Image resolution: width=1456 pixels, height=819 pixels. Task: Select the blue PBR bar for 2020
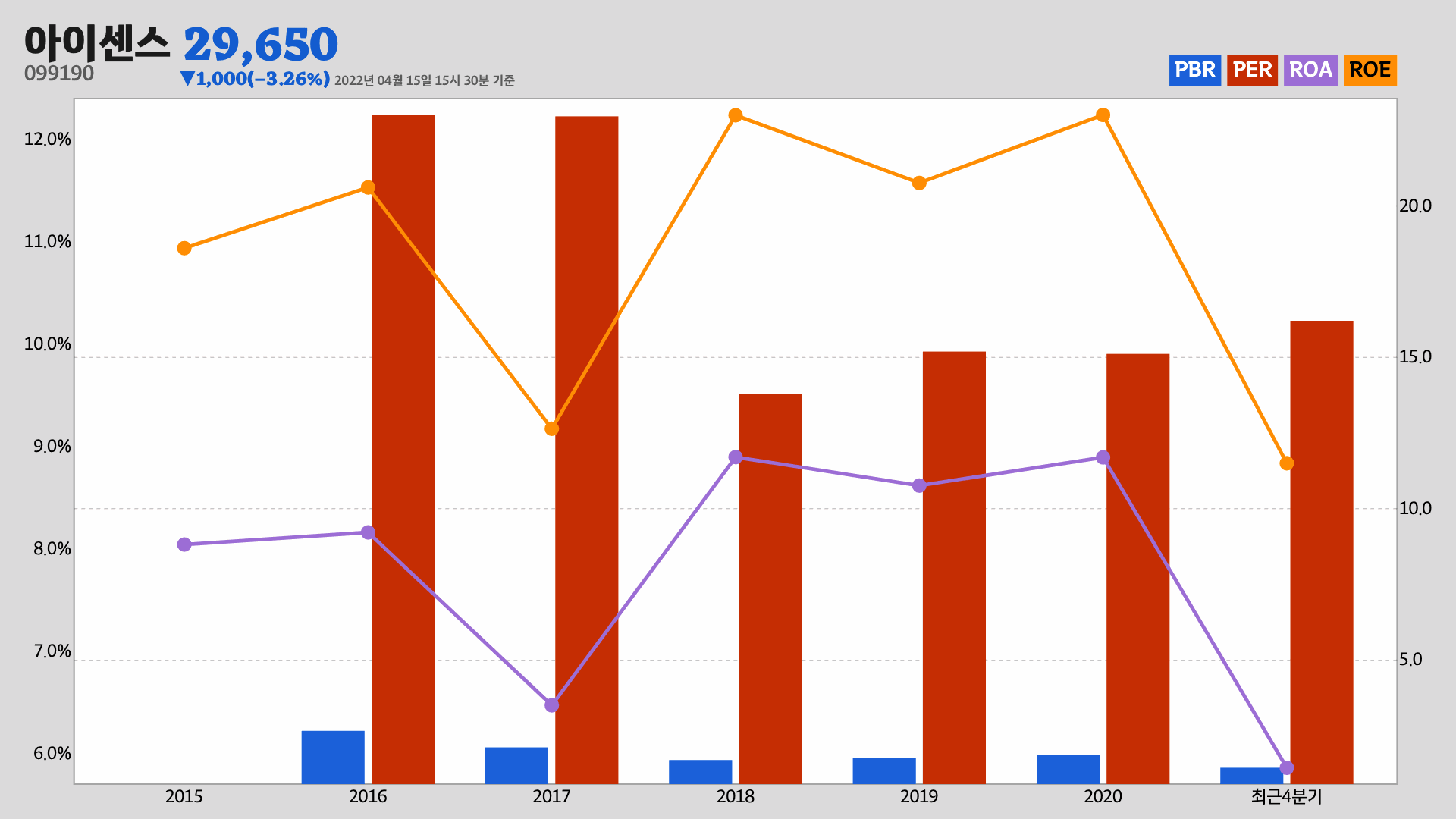[x=1068, y=769]
